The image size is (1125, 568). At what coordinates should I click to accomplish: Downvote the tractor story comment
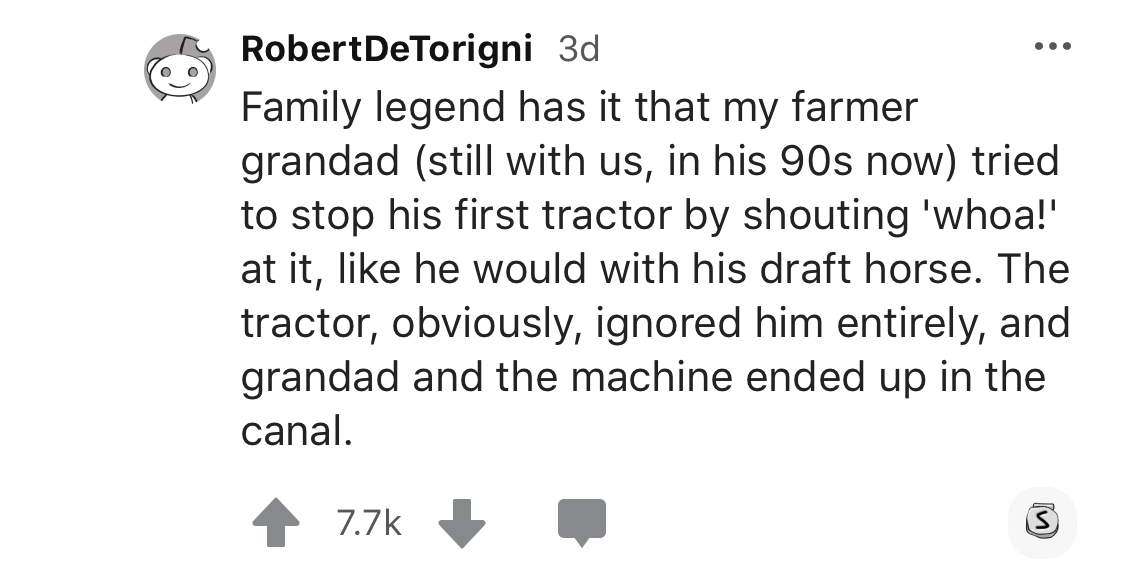pyautogui.click(x=461, y=522)
